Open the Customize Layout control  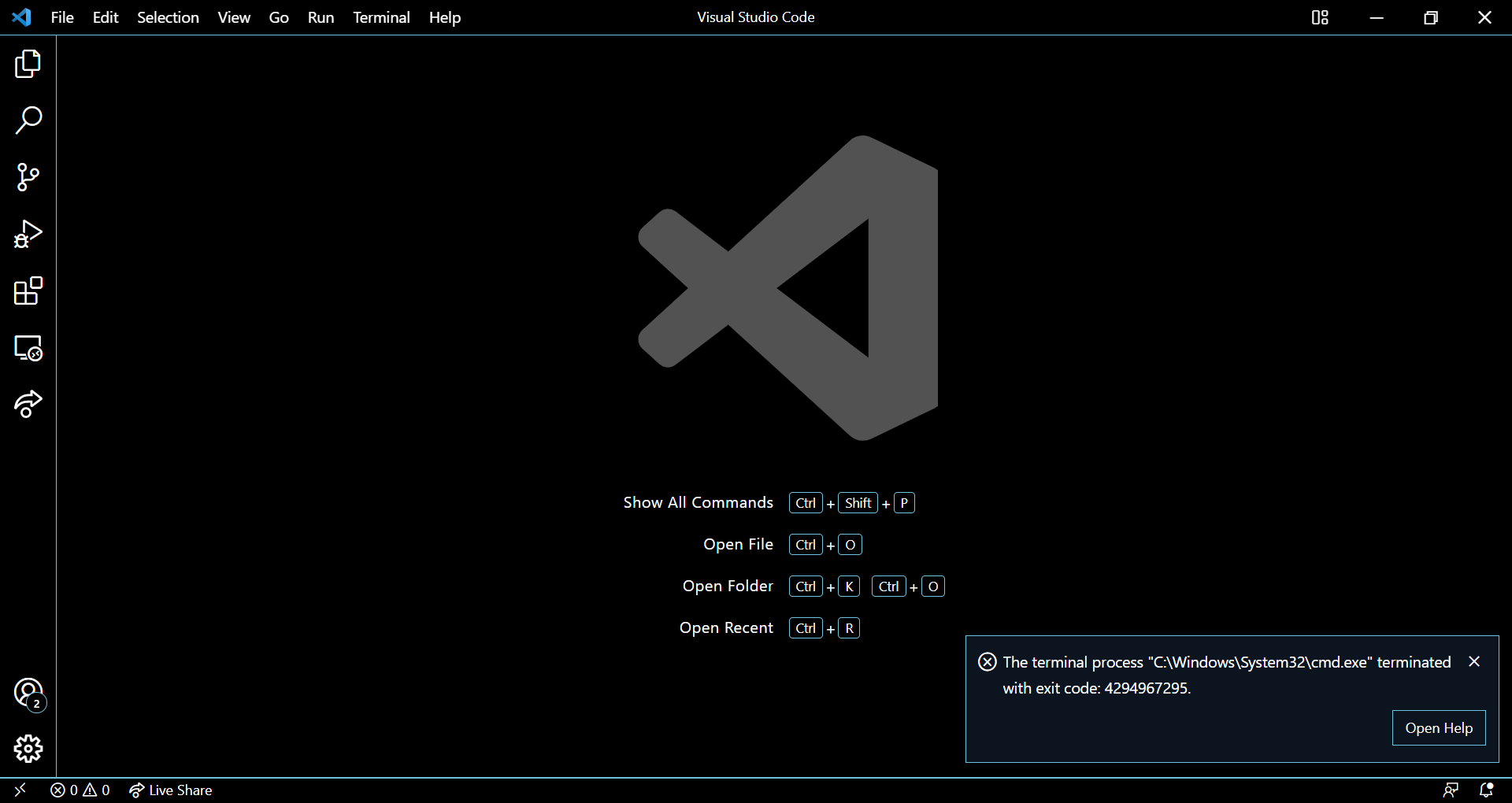(x=1320, y=17)
